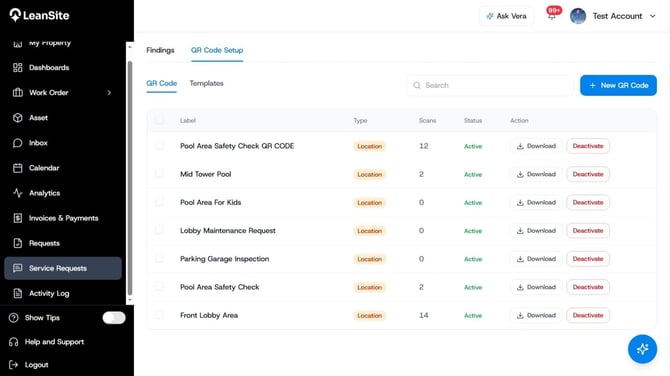Open the Requests document icon
Screen dimensions: 670x376
click(18, 243)
